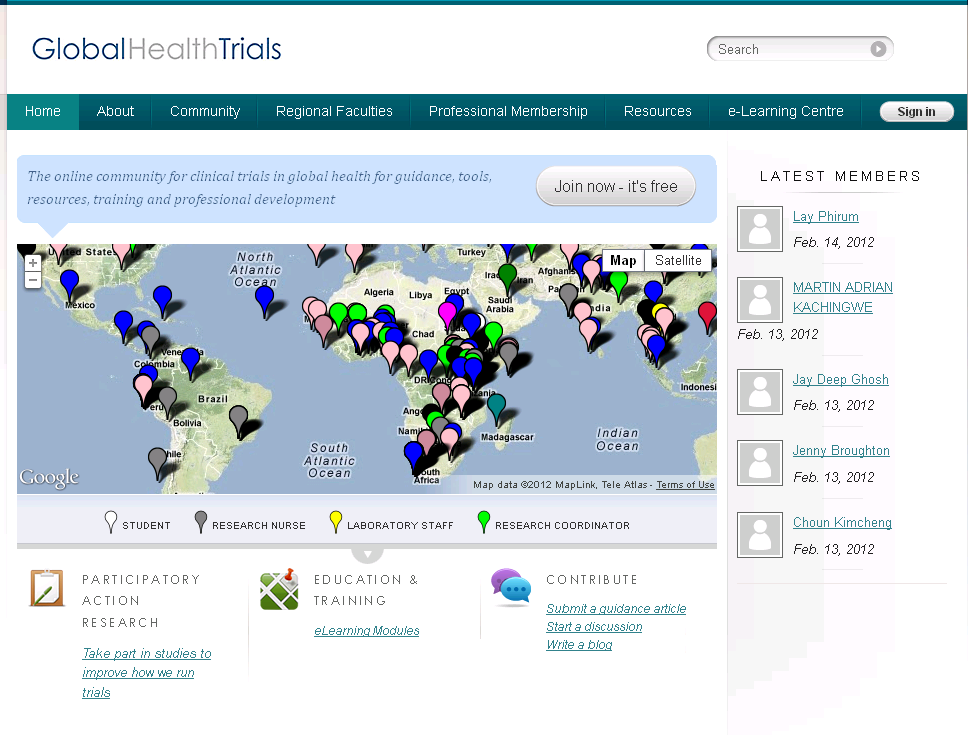Click the Global Health Trials logo

pos(157,49)
